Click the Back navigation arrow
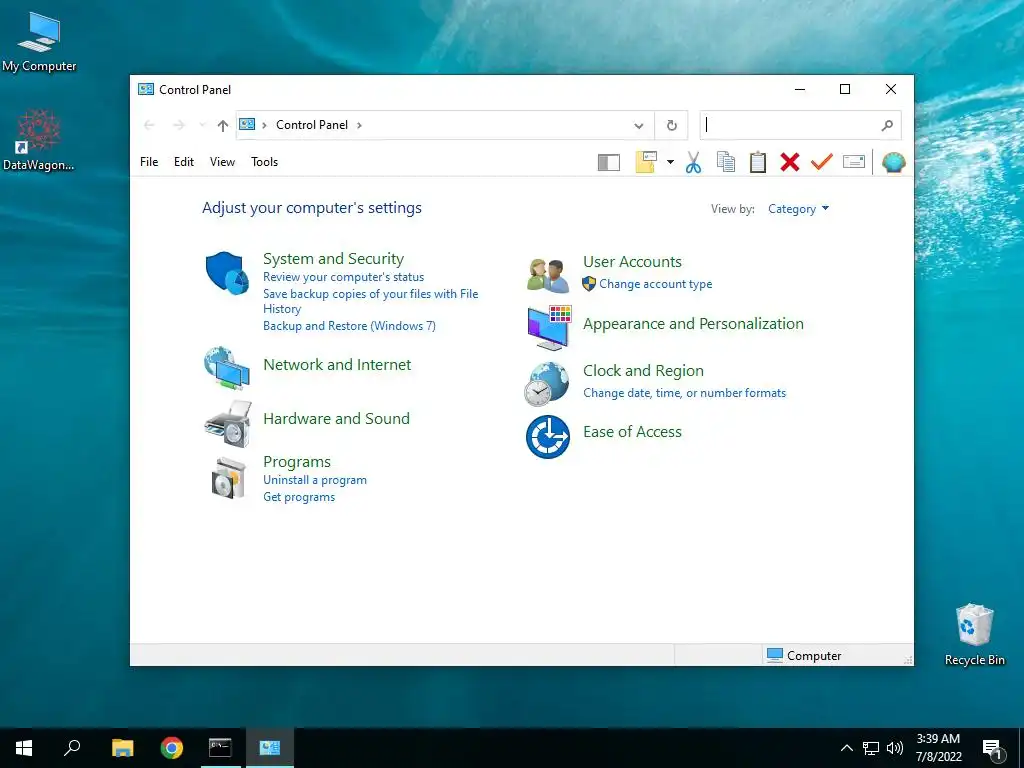 coord(149,125)
